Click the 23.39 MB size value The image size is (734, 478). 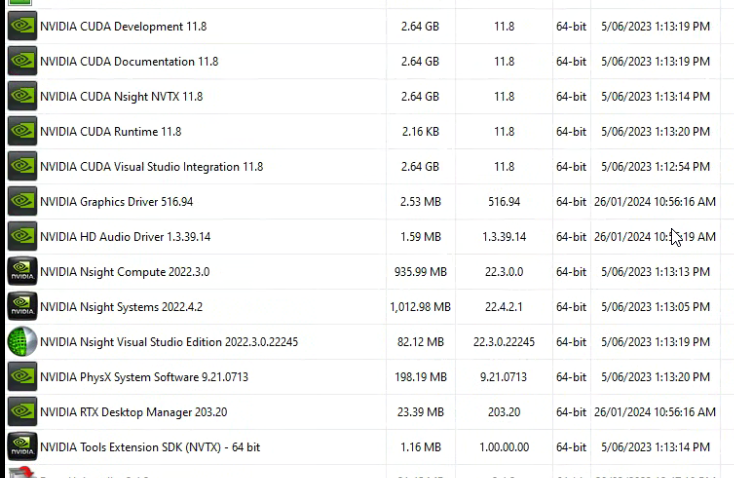tap(420, 412)
